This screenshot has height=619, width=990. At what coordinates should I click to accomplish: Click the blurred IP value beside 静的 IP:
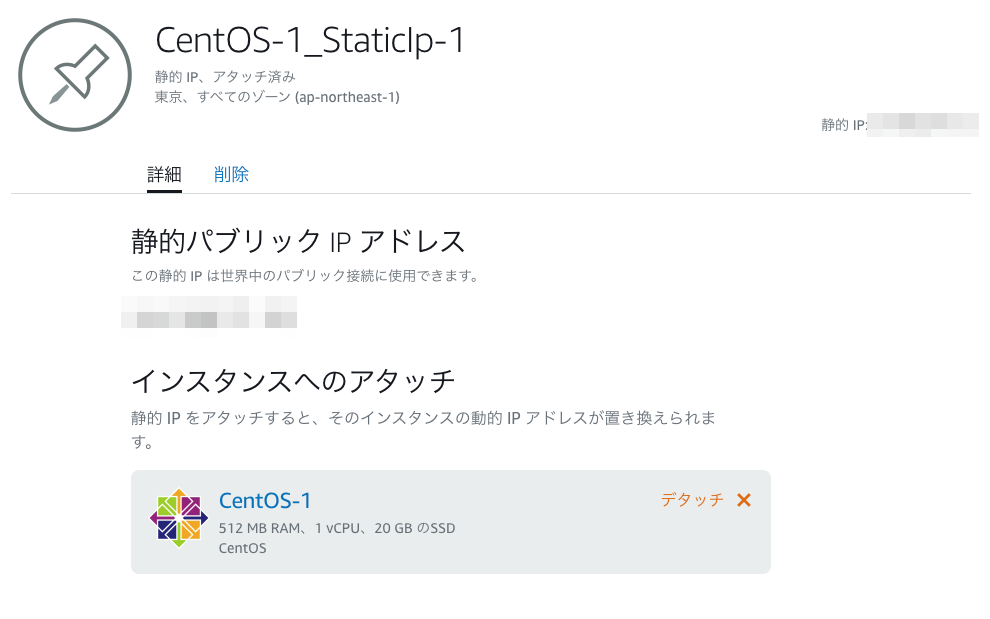pos(922,125)
